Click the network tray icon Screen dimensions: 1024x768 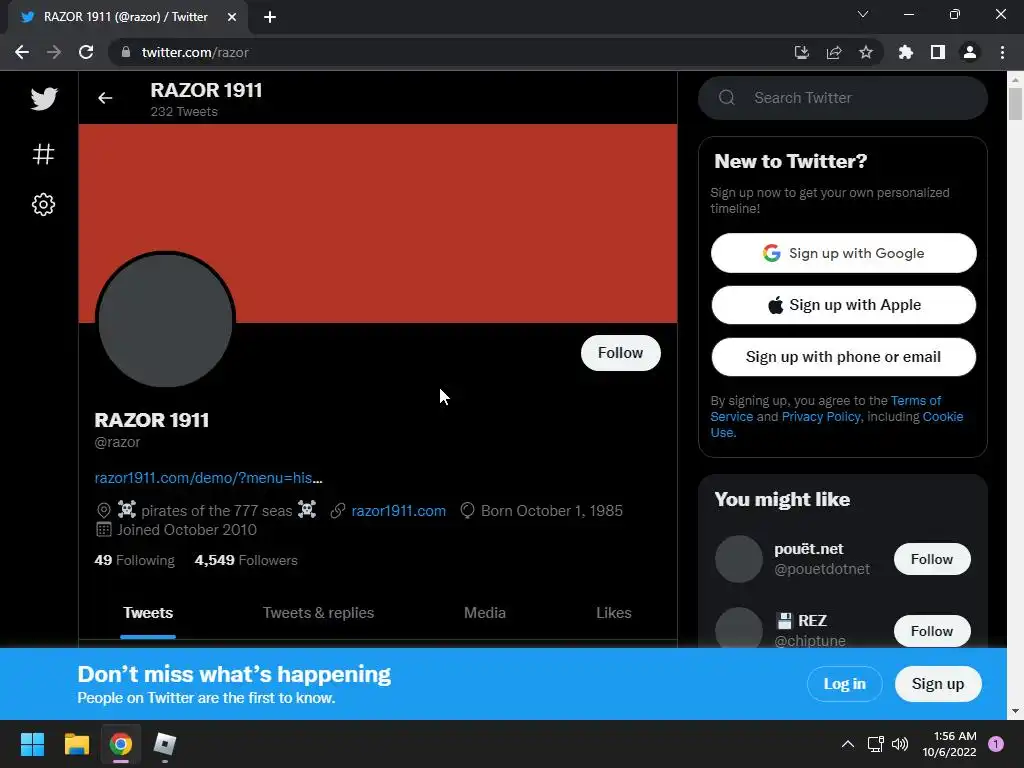point(875,744)
